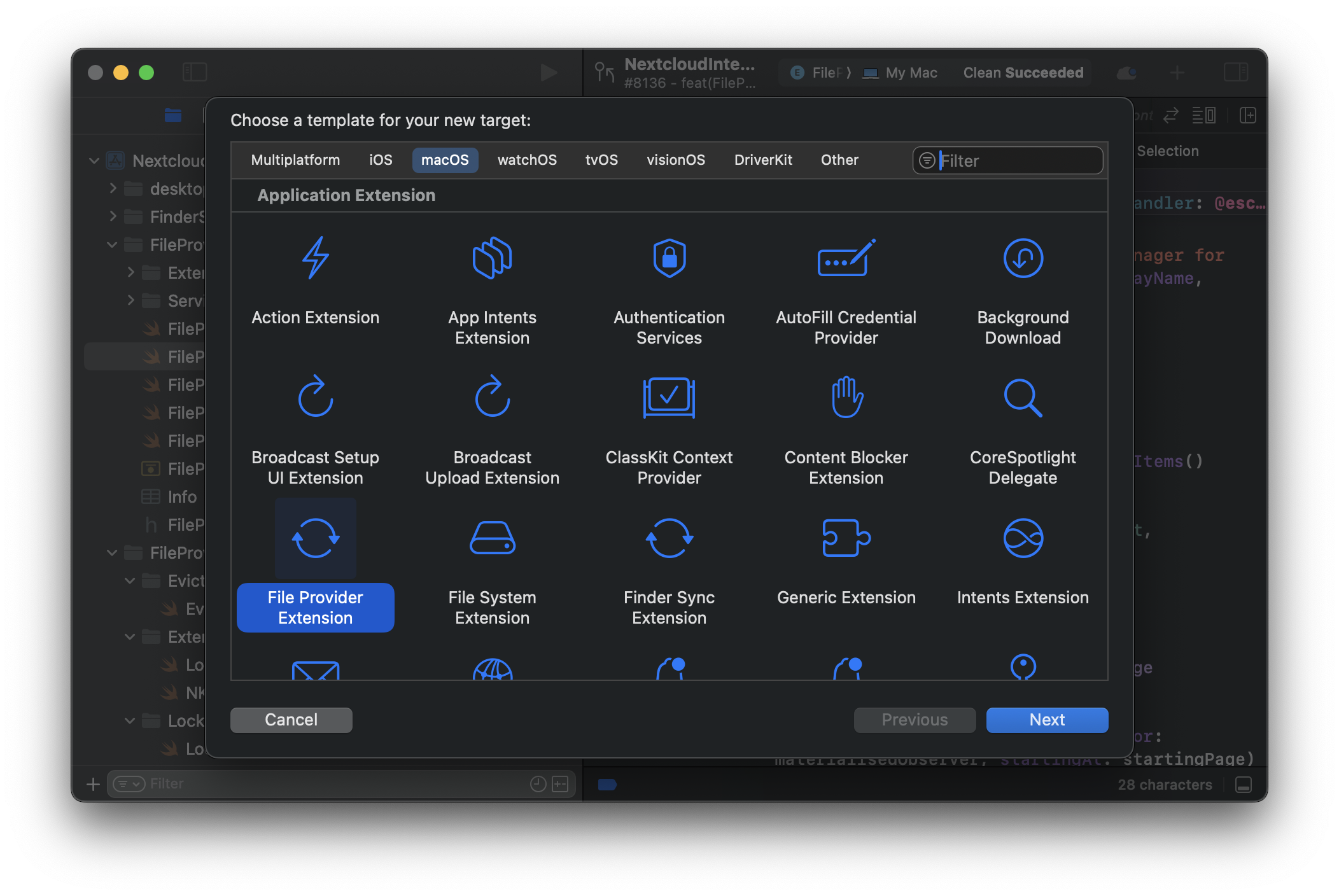The width and height of the screenshot is (1339, 896).
Task: Choose the Content Blocker Extension template
Action: (846, 426)
